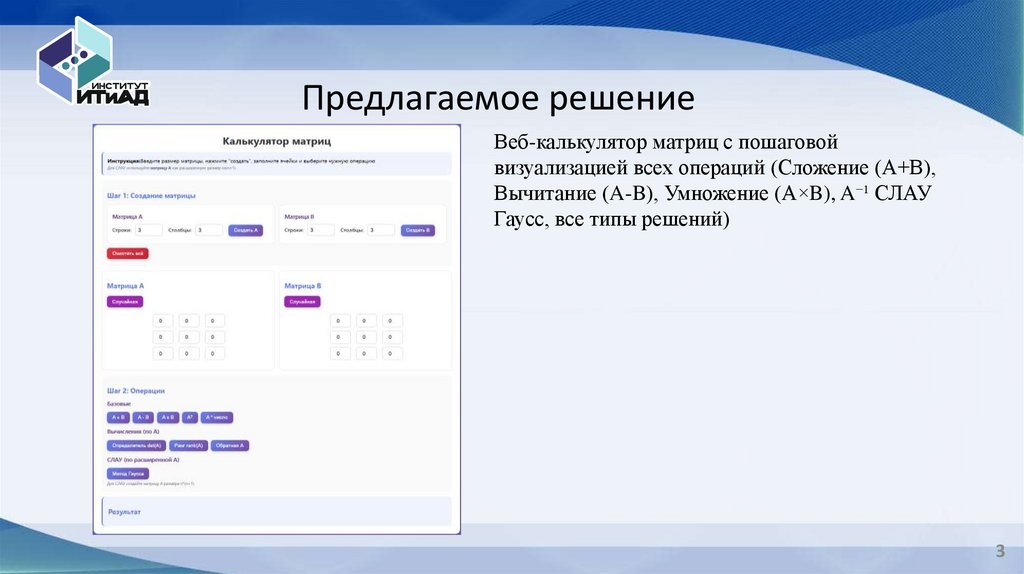Click the Вычисления (по A) label
This screenshot has height=574, width=1024.
point(133,432)
